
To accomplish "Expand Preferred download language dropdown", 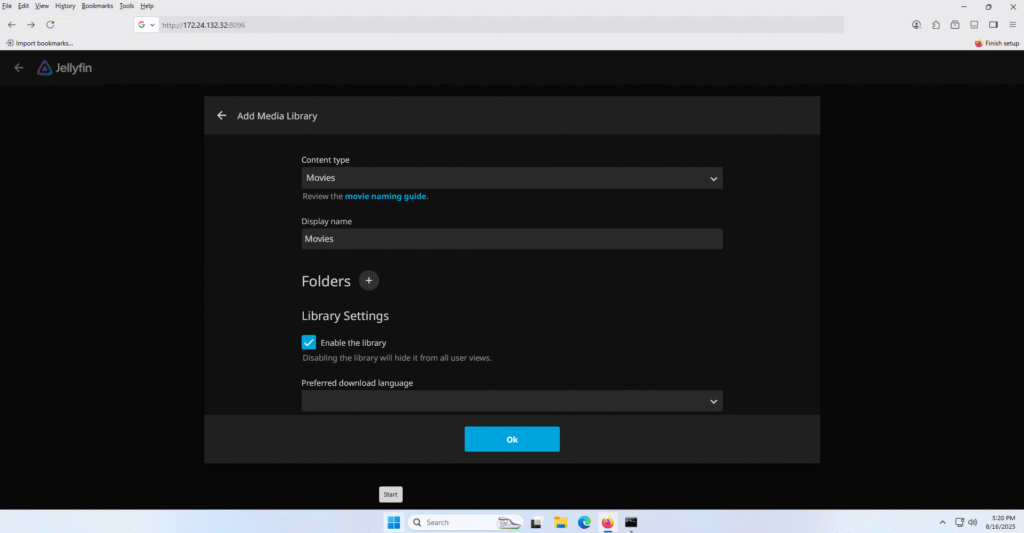I will [x=512, y=401].
